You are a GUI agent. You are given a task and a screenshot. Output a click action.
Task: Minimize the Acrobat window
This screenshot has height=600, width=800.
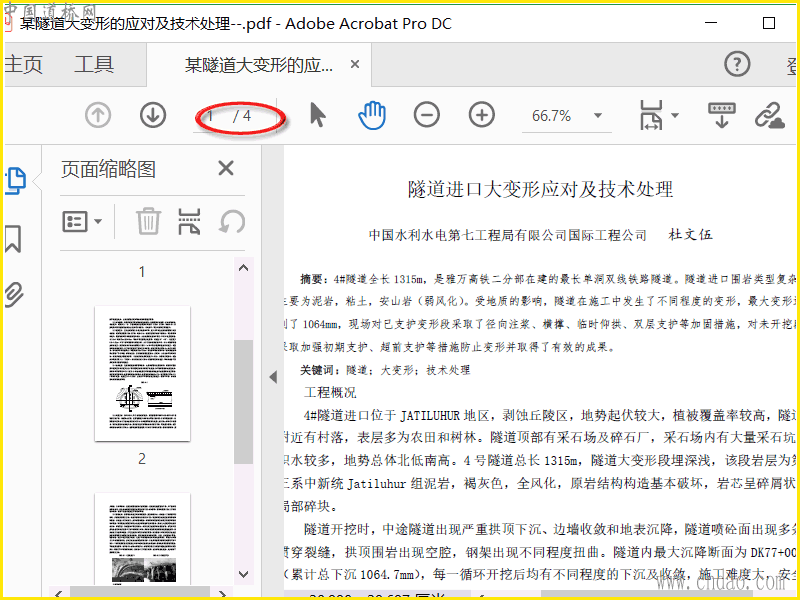(x=711, y=23)
